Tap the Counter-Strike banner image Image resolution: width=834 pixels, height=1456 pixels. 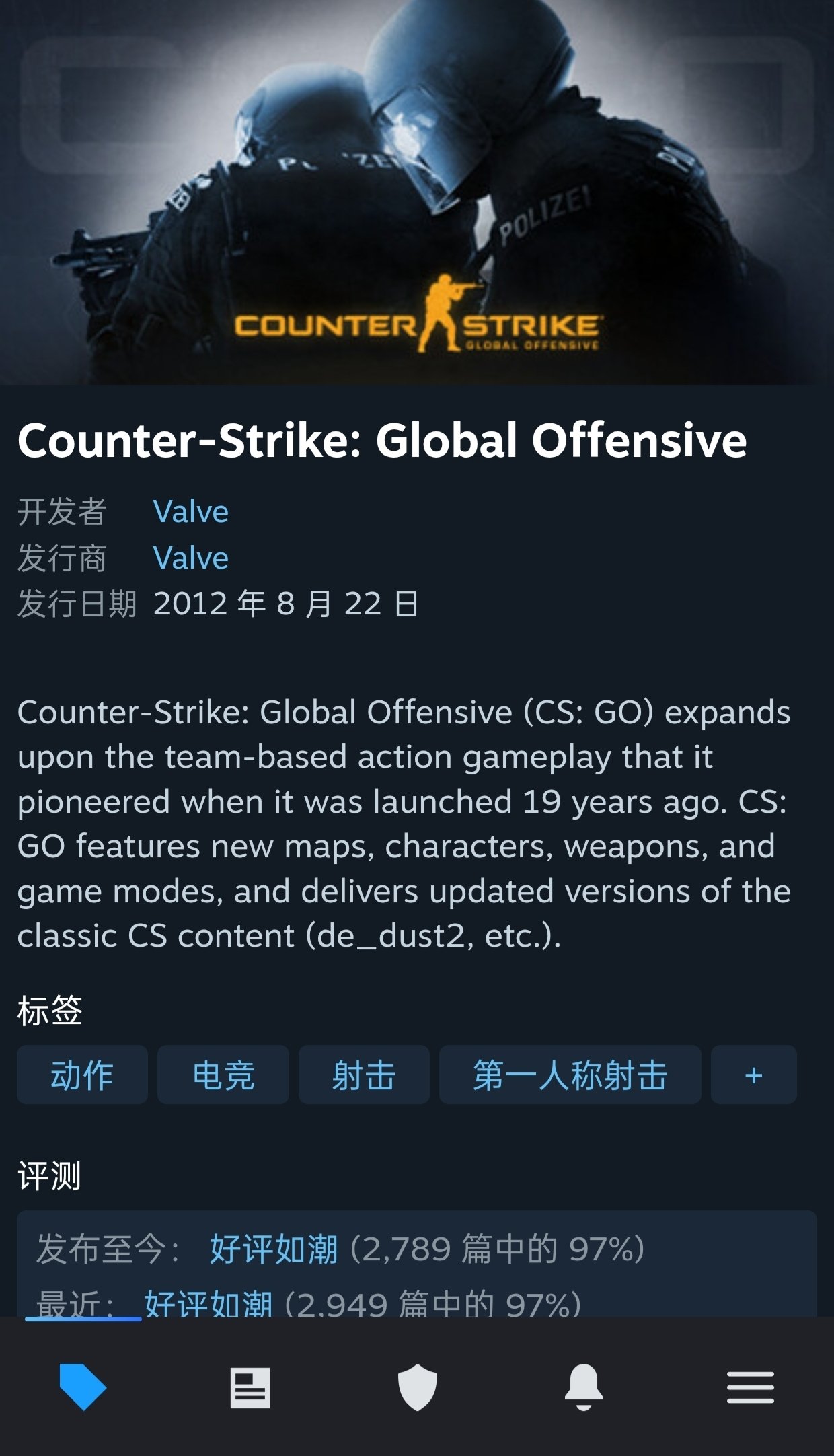click(x=417, y=192)
